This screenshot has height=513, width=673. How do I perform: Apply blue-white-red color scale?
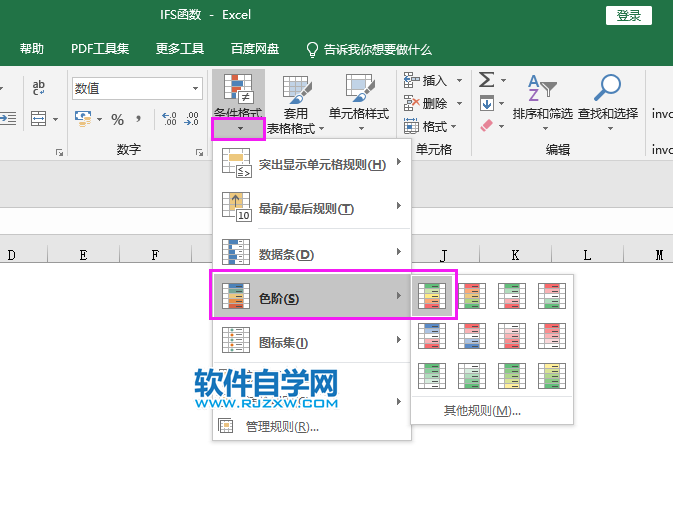[x=432, y=336]
